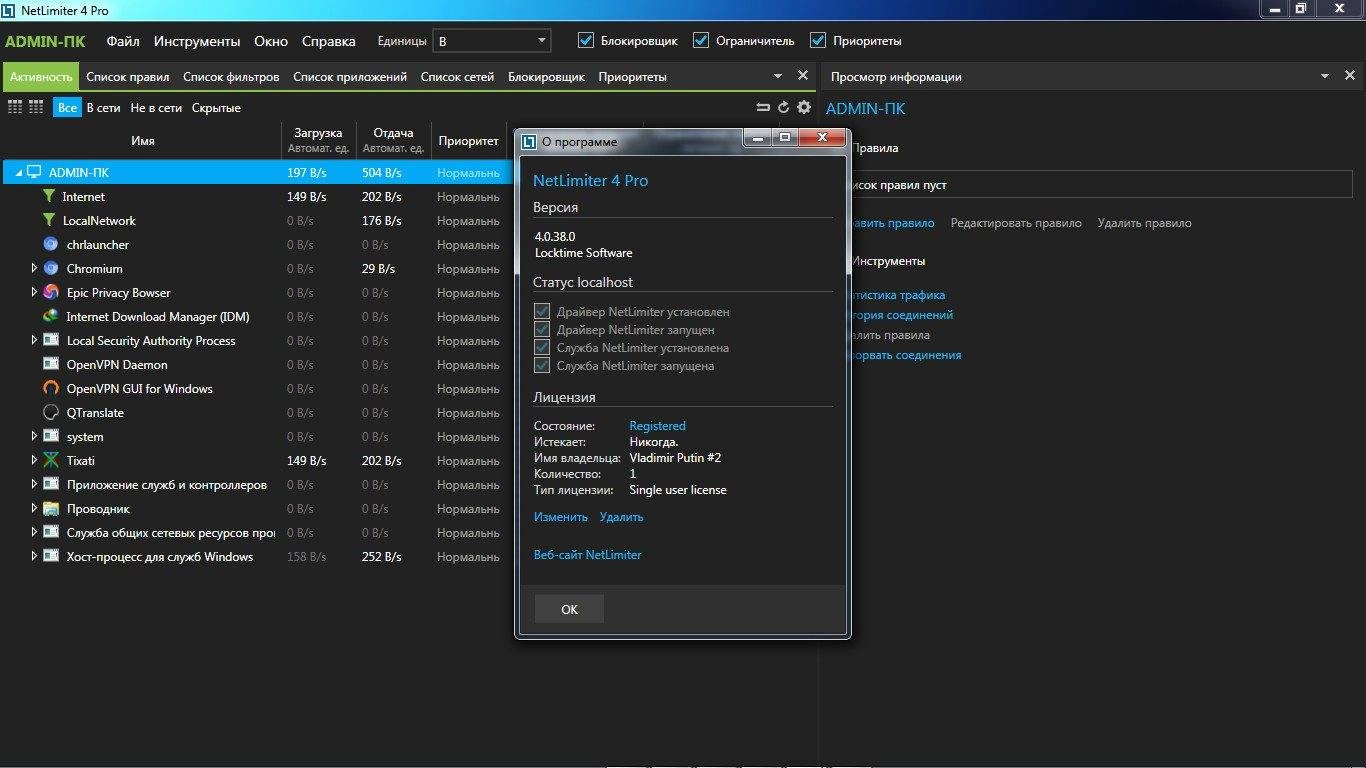
Task: Click the Драйвер NetLimiter запущен checkbox
Action: coord(542,330)
